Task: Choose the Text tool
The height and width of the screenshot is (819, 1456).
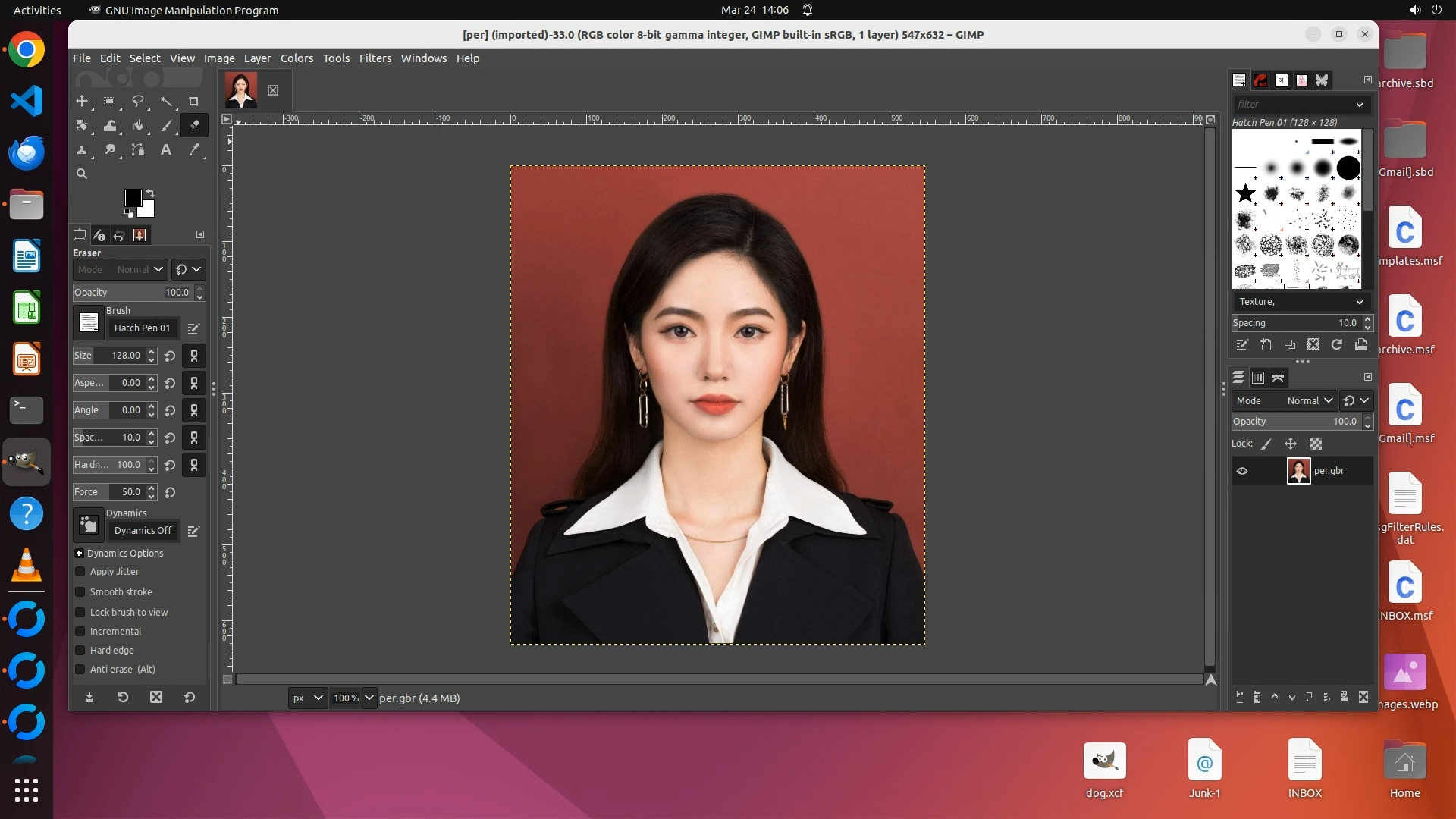Action: [x=165, y=150]
